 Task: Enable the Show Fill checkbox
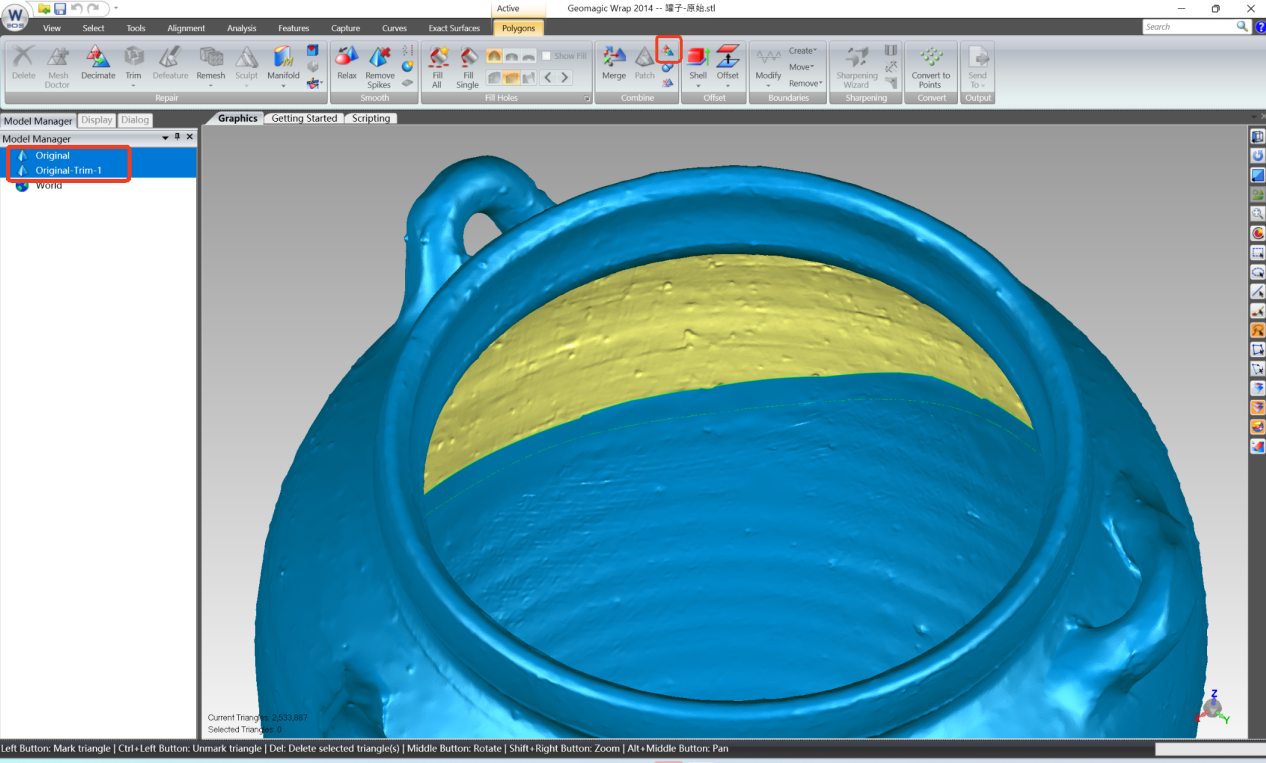coord(546,56)
